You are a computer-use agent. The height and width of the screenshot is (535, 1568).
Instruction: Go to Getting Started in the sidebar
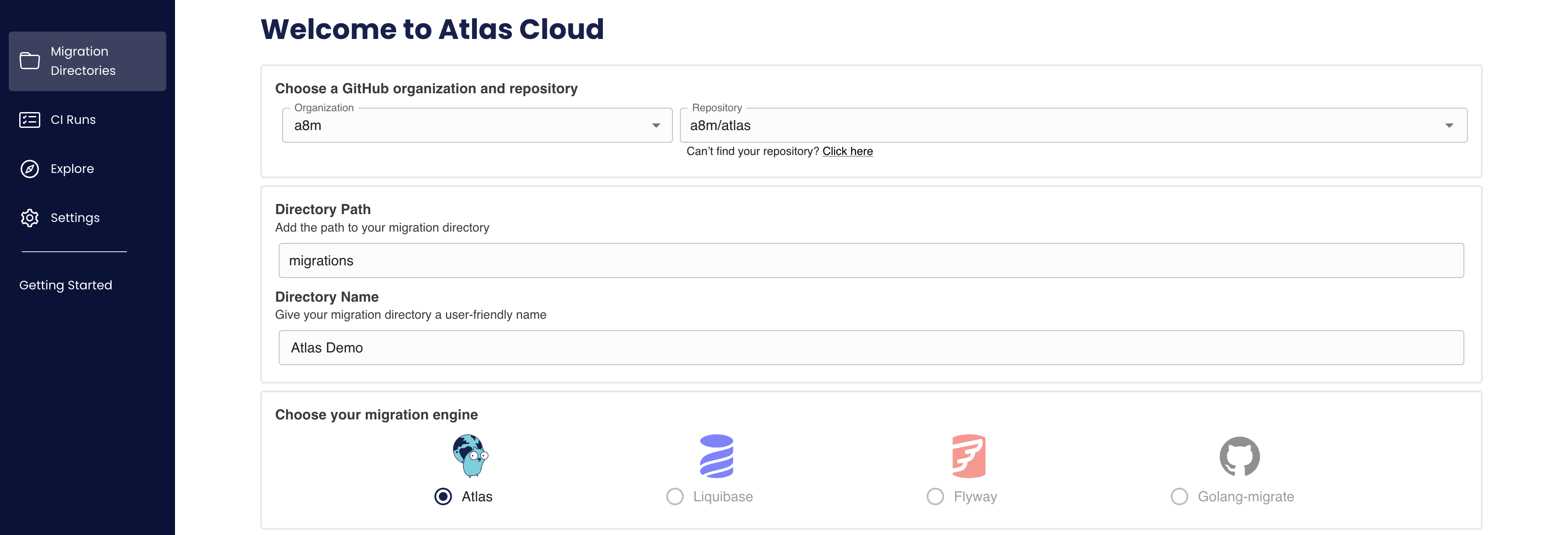pyautogui.click(x=66, y=285)
